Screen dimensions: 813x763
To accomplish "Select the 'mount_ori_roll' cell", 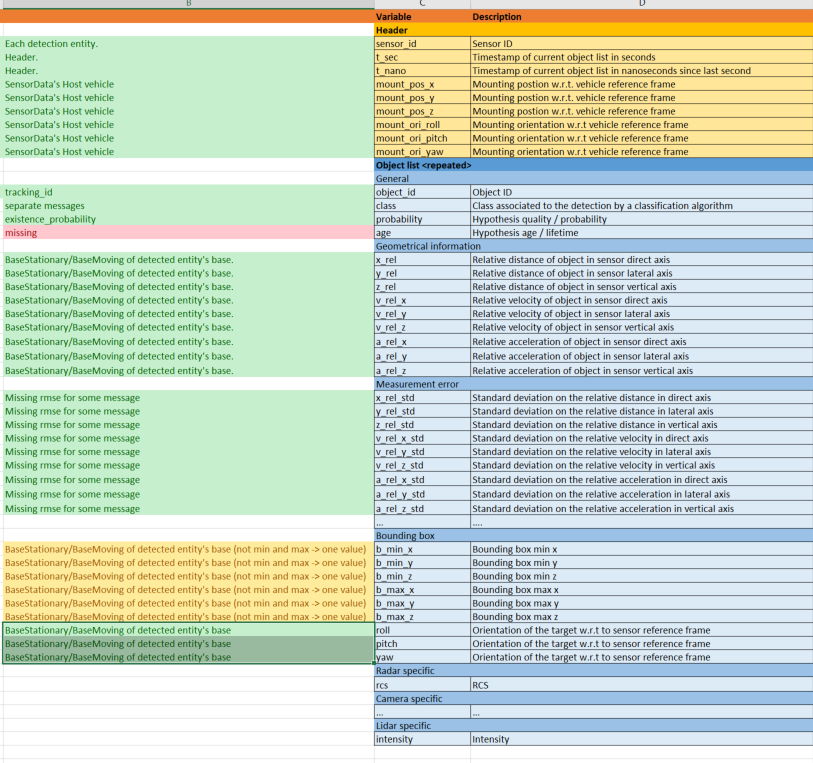I will [422, 124].
